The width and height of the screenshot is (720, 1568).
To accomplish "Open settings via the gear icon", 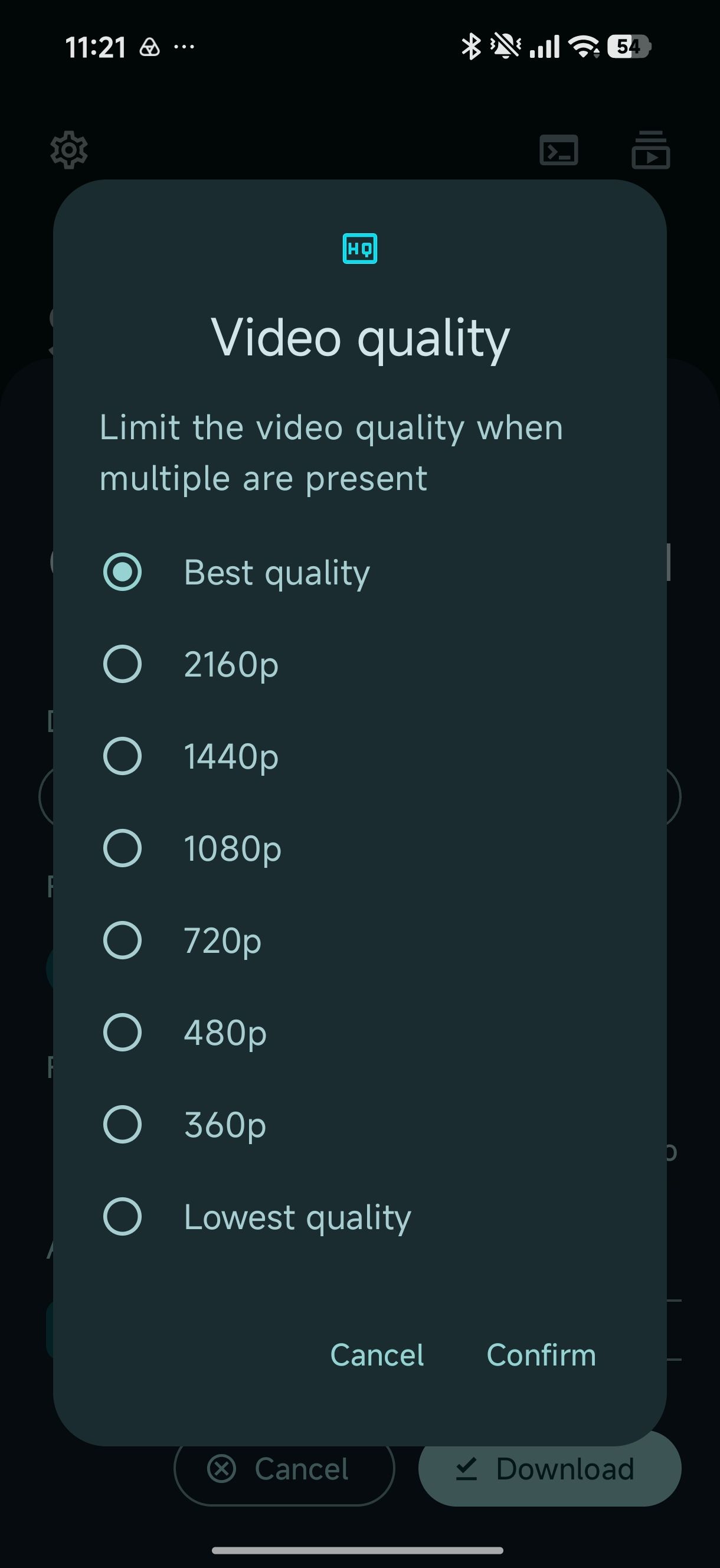I will (x=69, y=150).
